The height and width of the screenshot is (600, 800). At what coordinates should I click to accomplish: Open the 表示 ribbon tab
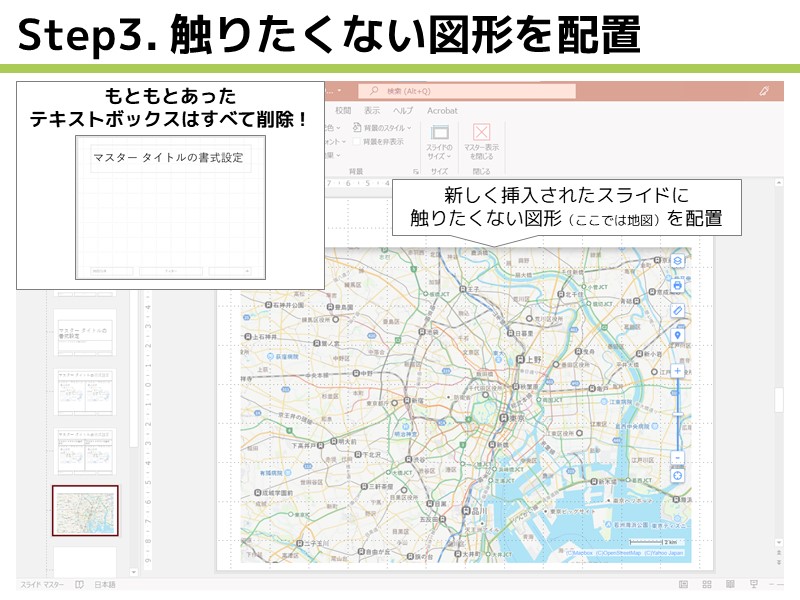click(372, 110)
